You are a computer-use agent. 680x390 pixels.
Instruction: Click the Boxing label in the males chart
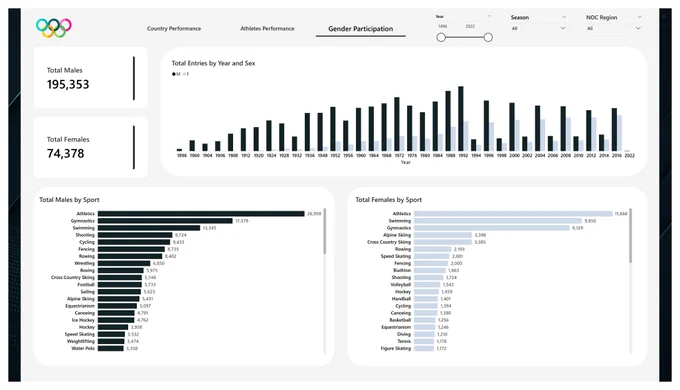point(87,271)
